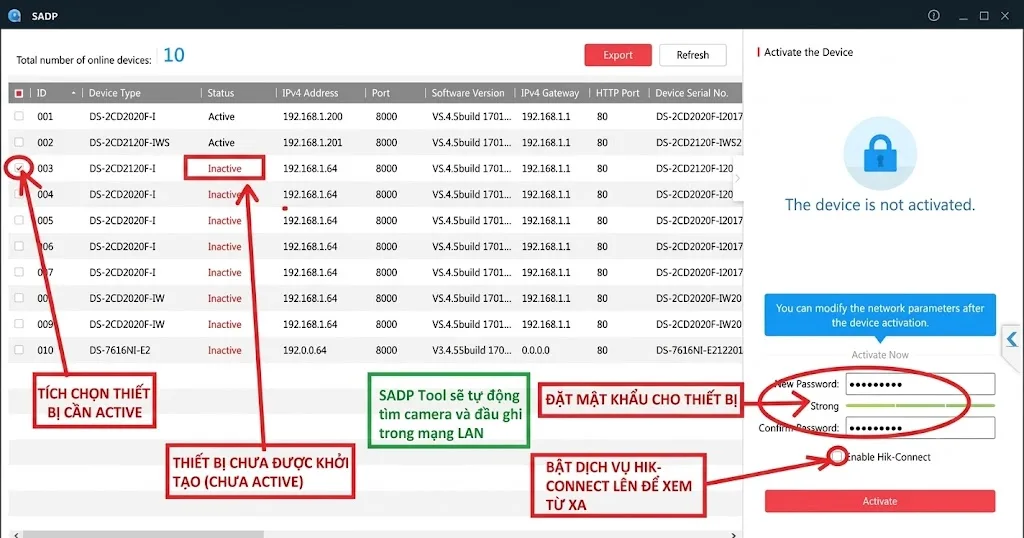Tick the checkbox for device 008
The width and height of the screenshot is (1024, 538).
click(x=19, y=298)
